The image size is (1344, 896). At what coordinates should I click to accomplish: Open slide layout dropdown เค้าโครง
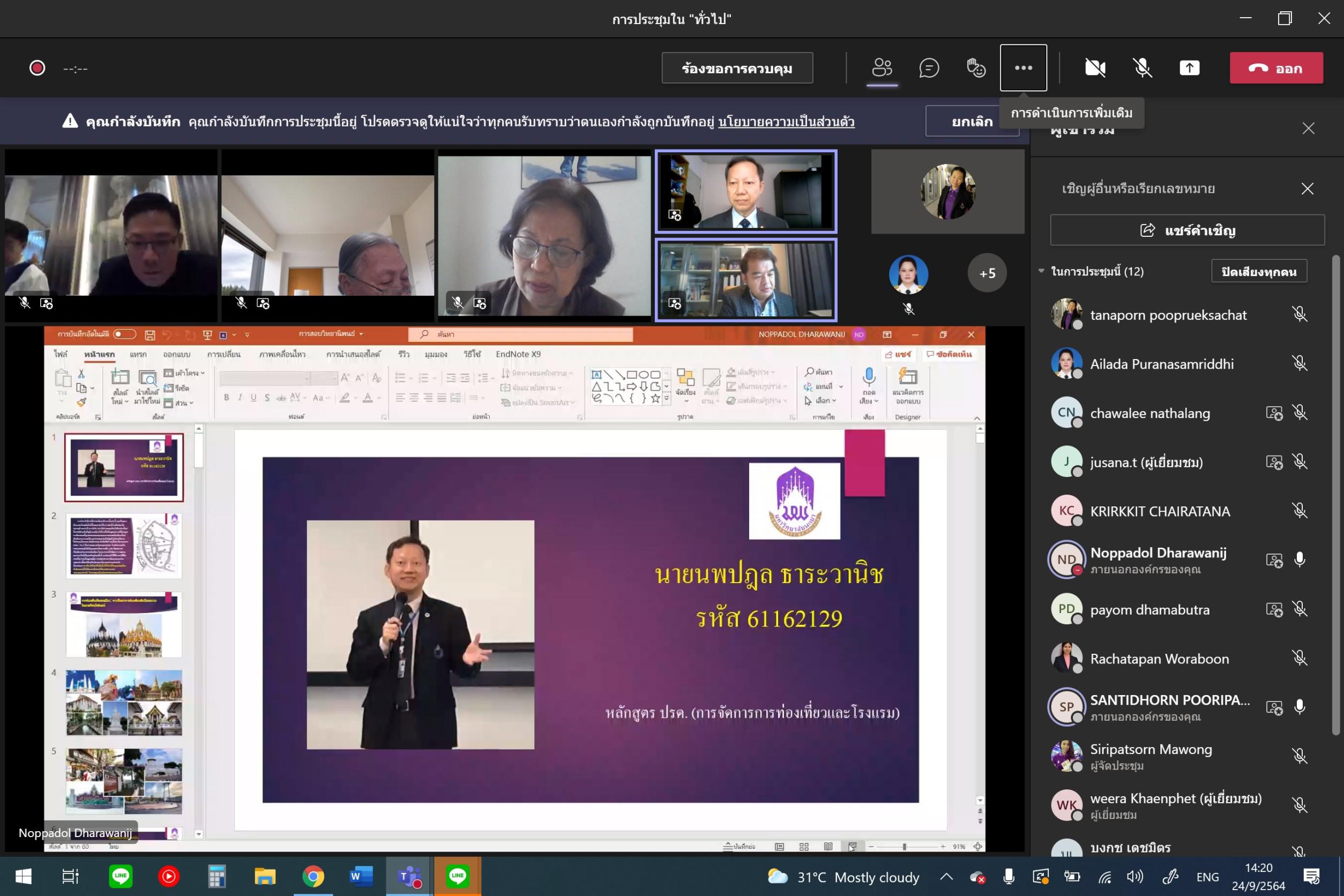coord(184,373)
